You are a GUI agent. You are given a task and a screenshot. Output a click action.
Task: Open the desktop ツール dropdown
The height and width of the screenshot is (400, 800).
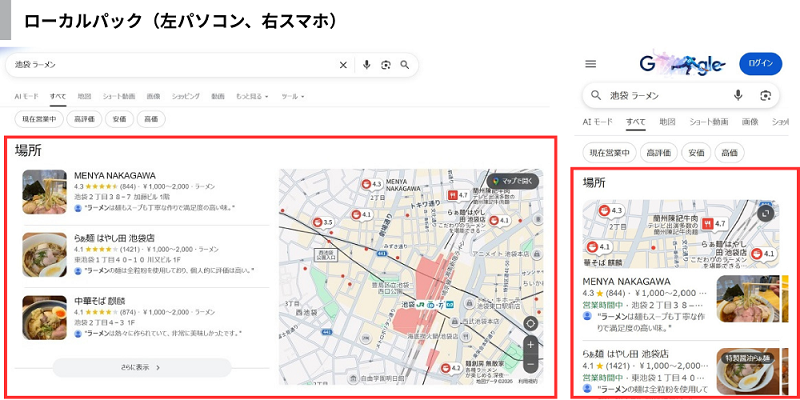tap(293, 96)
